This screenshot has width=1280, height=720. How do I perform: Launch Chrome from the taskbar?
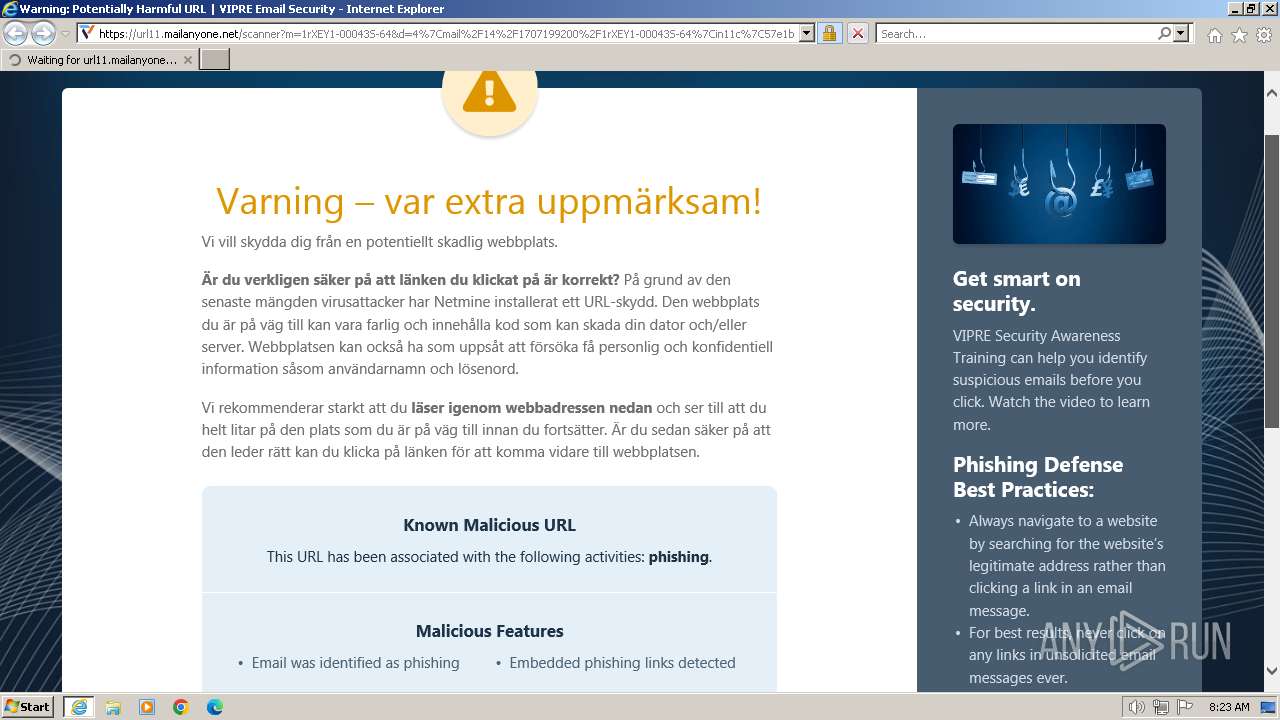click(181, 707)
